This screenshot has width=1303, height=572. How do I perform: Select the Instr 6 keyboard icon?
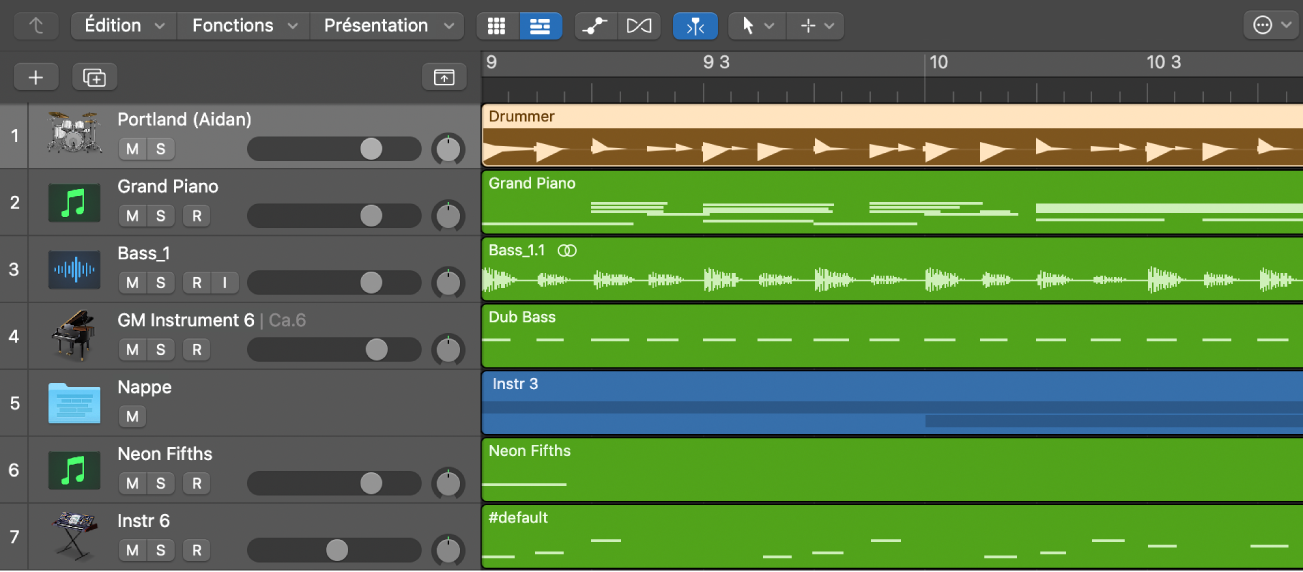coord(74,537)
